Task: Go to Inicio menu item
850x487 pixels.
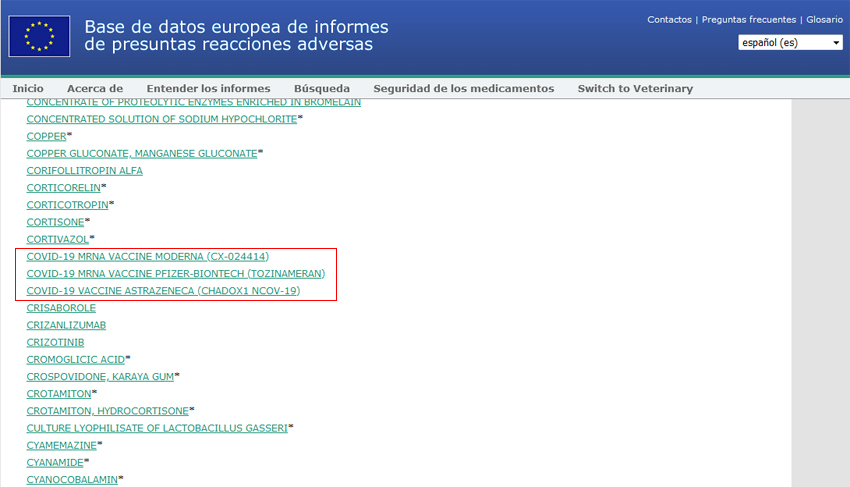Action: point(28,88)
